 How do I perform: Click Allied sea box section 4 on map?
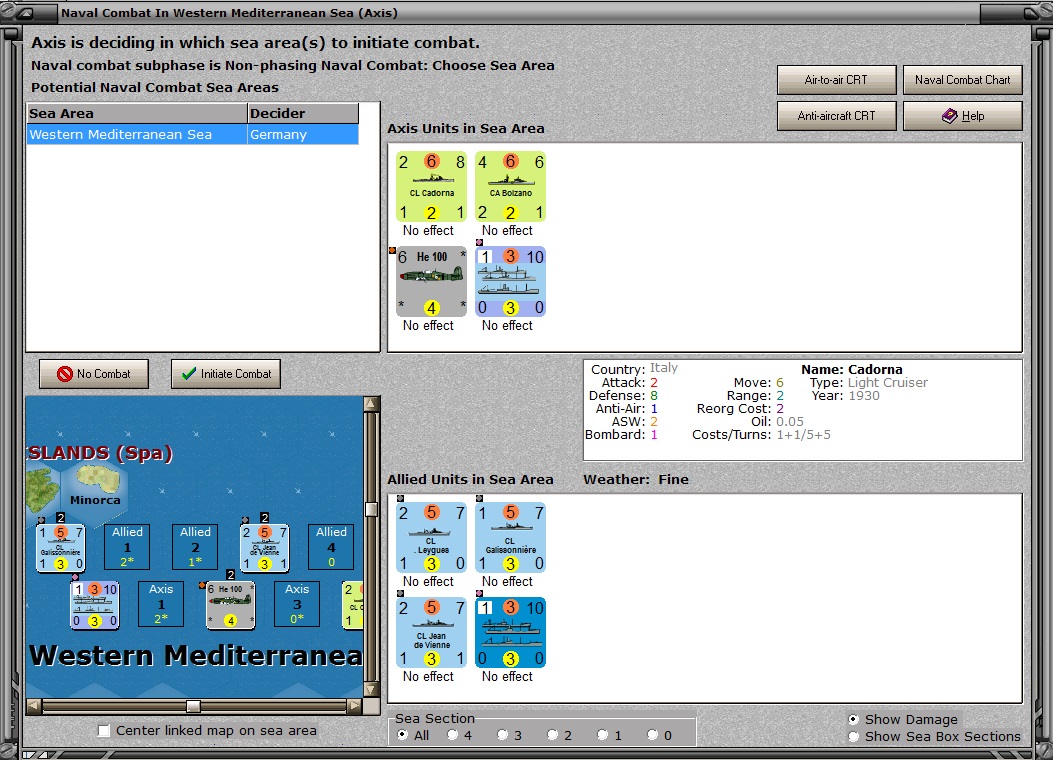click(x=331, y=547)
